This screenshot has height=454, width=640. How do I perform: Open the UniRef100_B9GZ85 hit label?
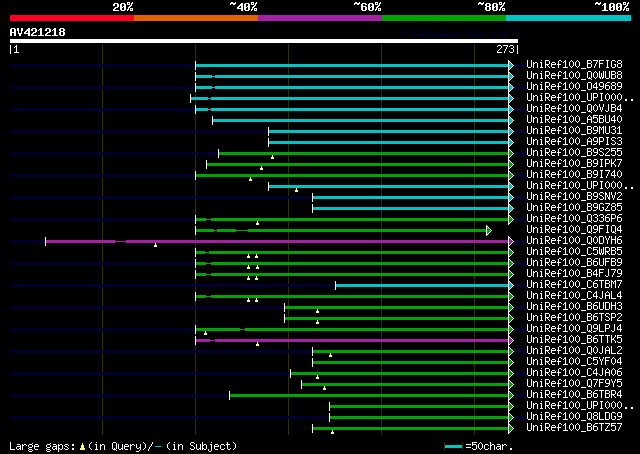click(574, 207)
